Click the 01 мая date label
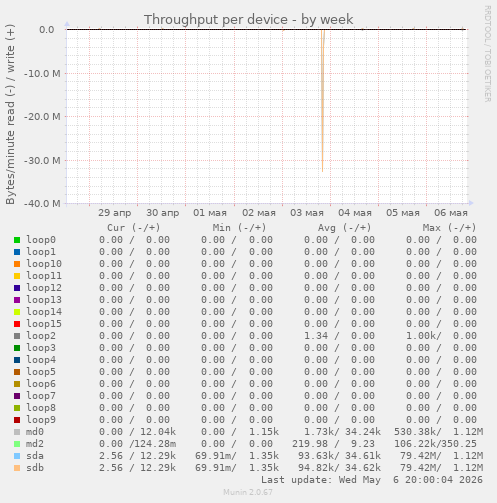This screenshot has width=497, height=503. 210,213
